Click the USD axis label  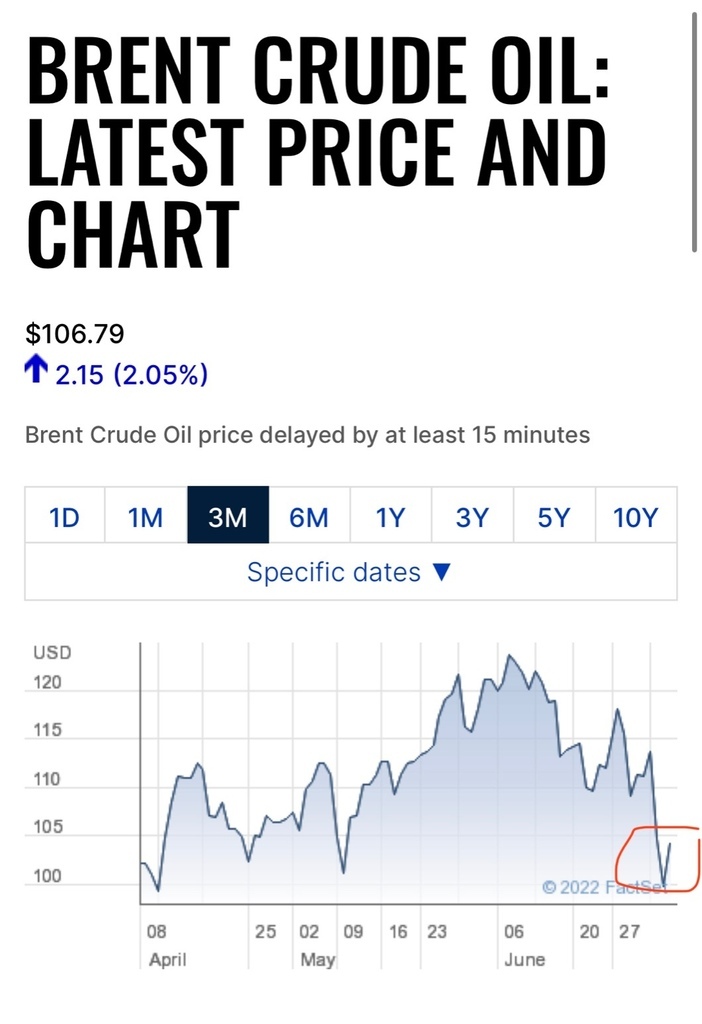coord(53,653)
